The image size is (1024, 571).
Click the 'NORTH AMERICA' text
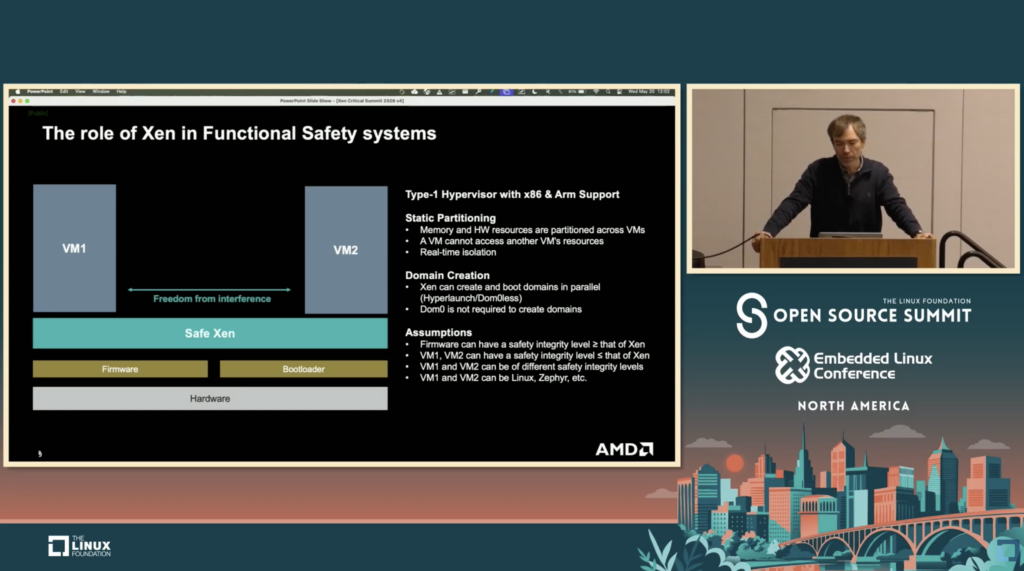pos(853,406)
